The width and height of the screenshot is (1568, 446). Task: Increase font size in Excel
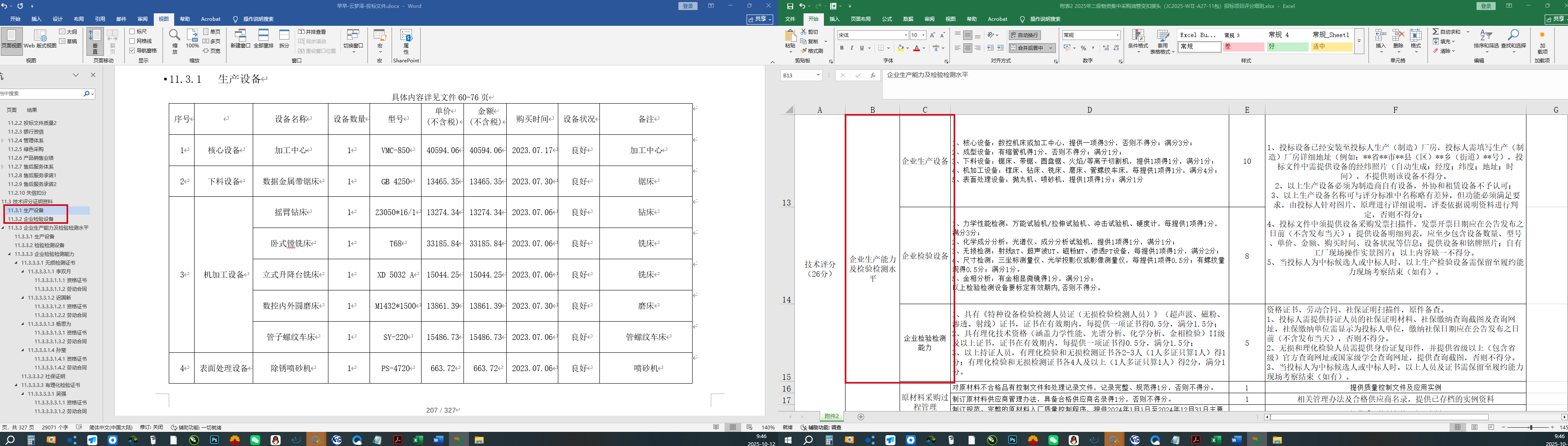pyautogui.click(x=932, y=35)
